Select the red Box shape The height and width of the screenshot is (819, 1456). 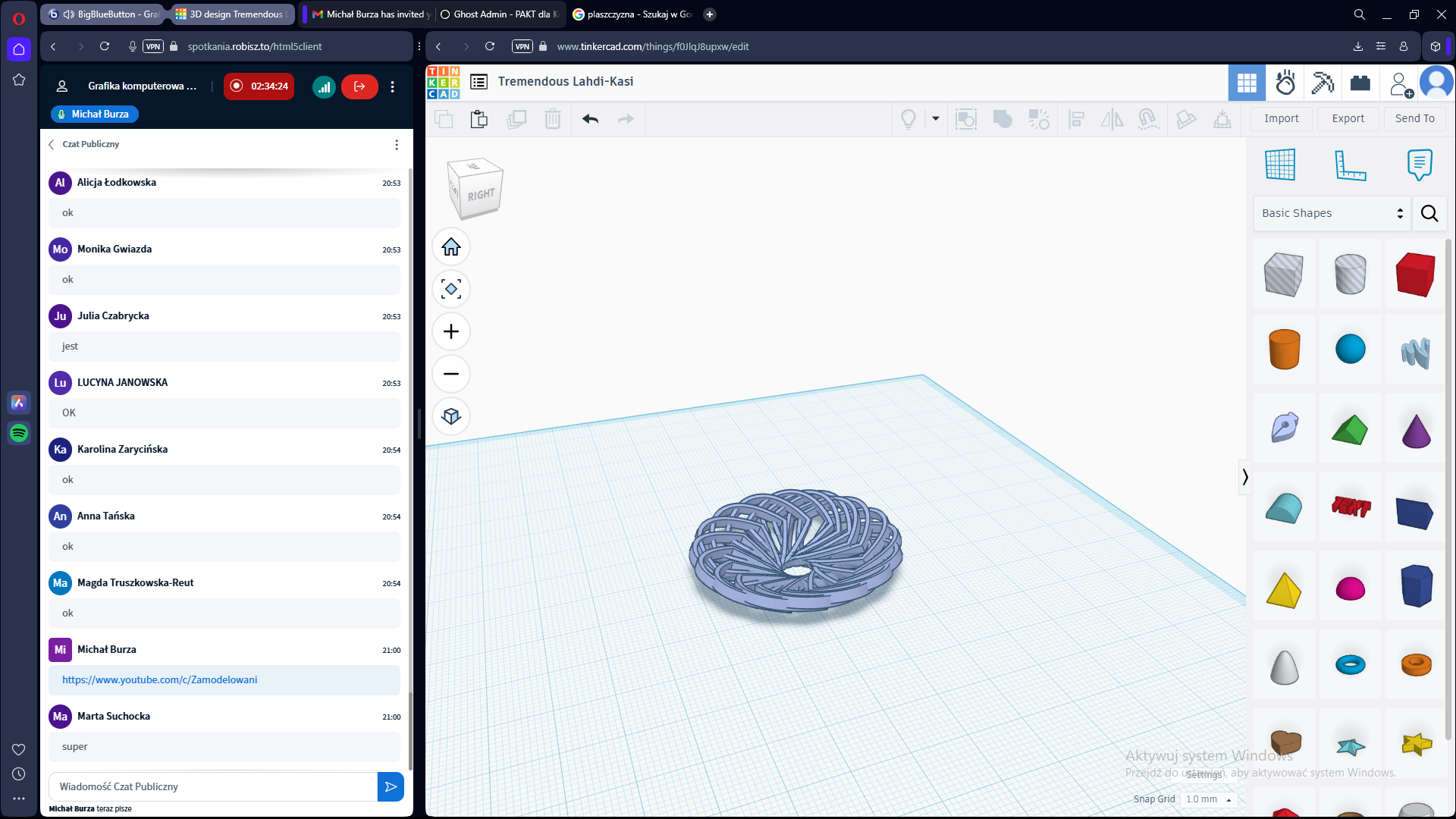[x=1415, y=274]
